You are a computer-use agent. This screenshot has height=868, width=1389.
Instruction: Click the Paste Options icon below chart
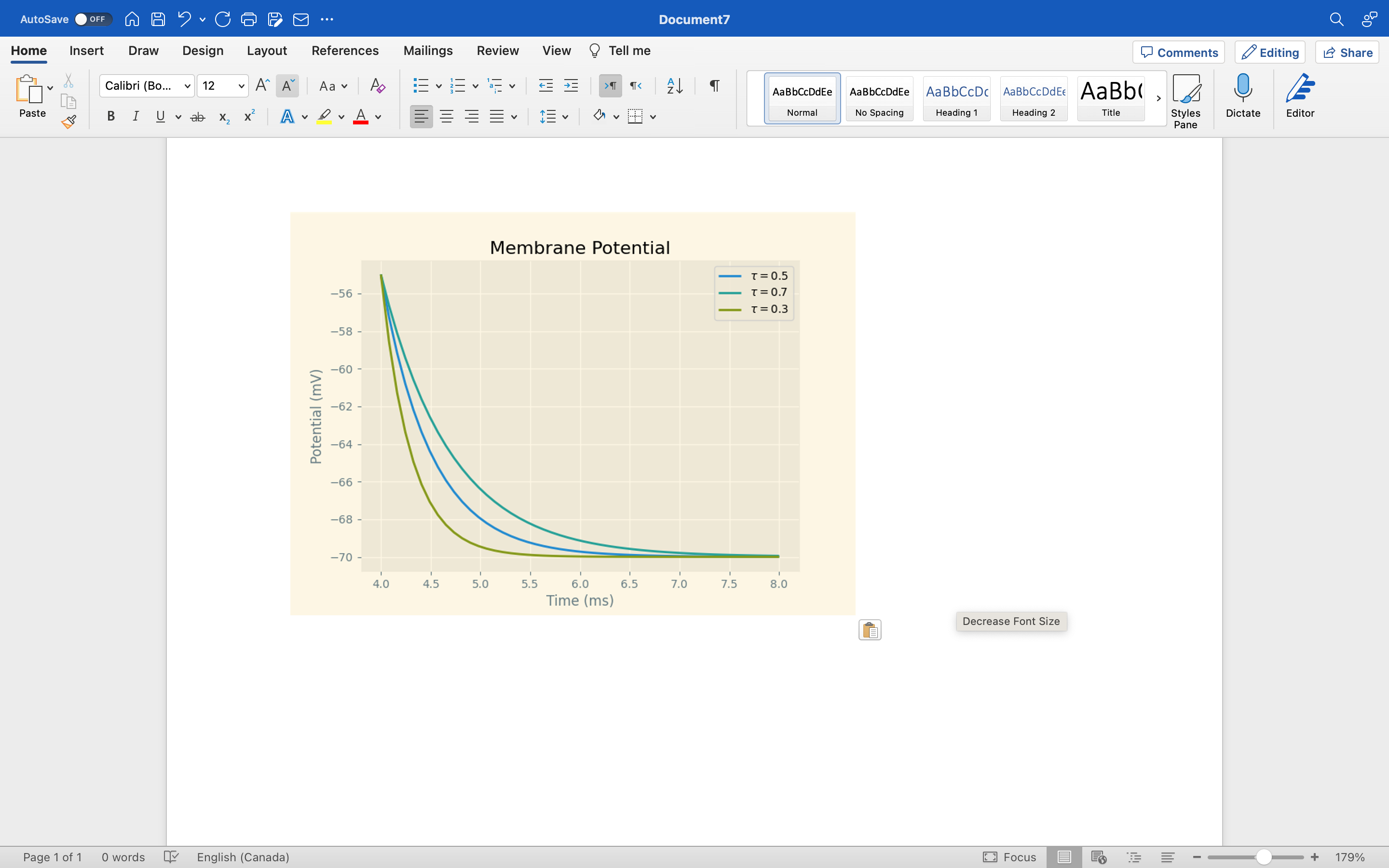(870, 630)
